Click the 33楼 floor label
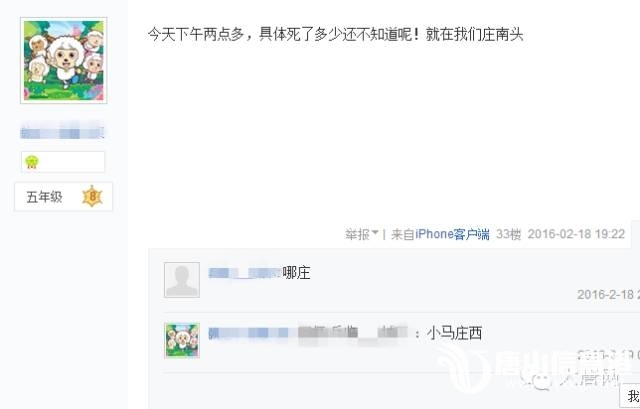The height and width of the screenshot is (409, 640). pos(509,234)
